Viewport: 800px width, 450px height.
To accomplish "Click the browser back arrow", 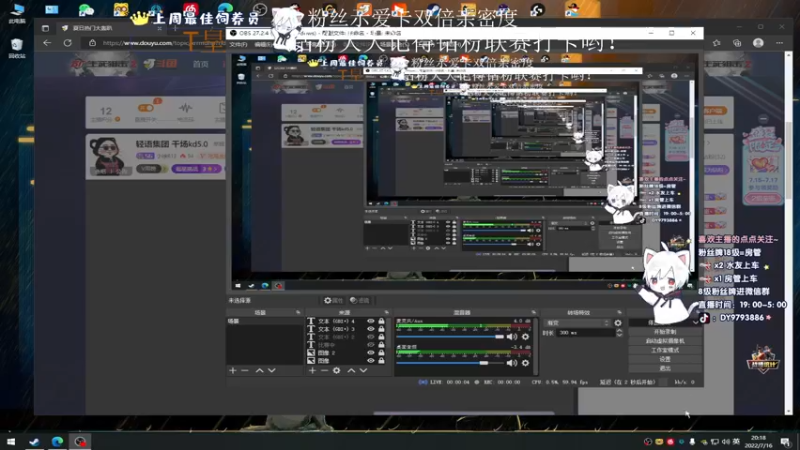I will [x=47, y=43].
